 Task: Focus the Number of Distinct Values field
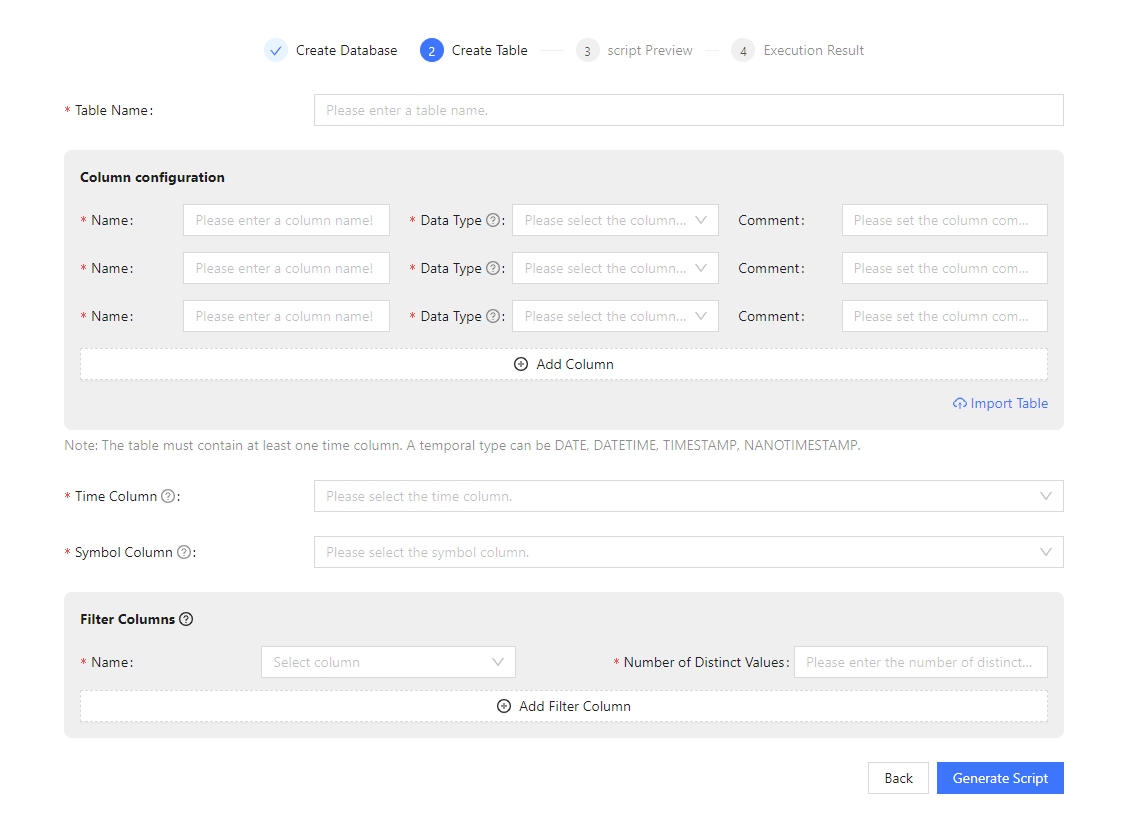point(920,663)
